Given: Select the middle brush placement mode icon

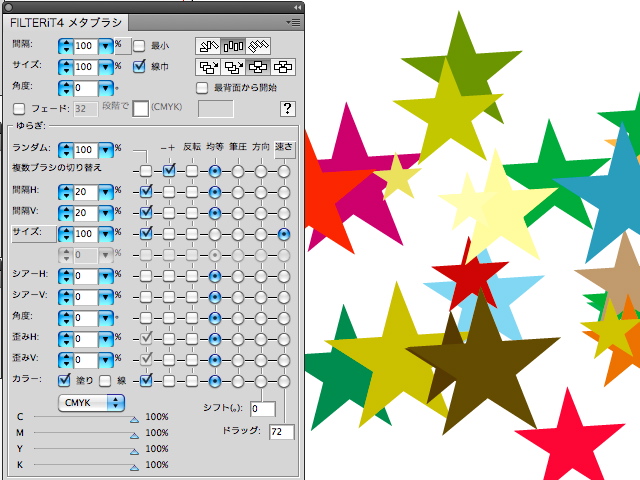Looking at the screenshot, I should click(x=233, y=46).
